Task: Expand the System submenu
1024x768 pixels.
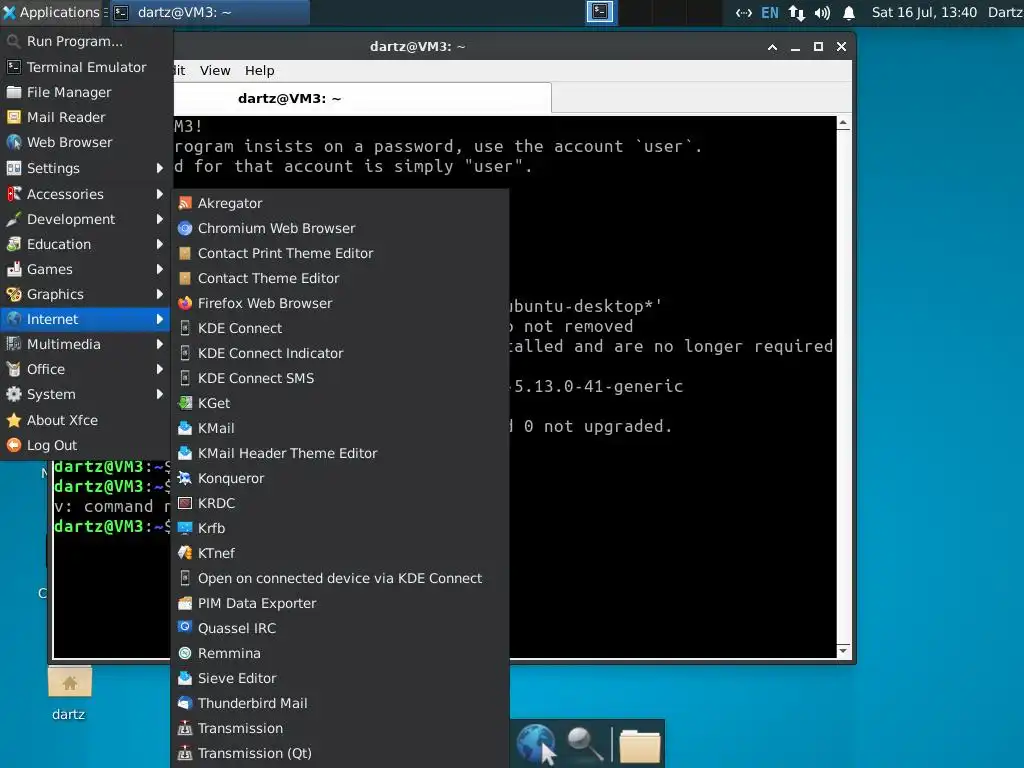Action: point(85,394)
